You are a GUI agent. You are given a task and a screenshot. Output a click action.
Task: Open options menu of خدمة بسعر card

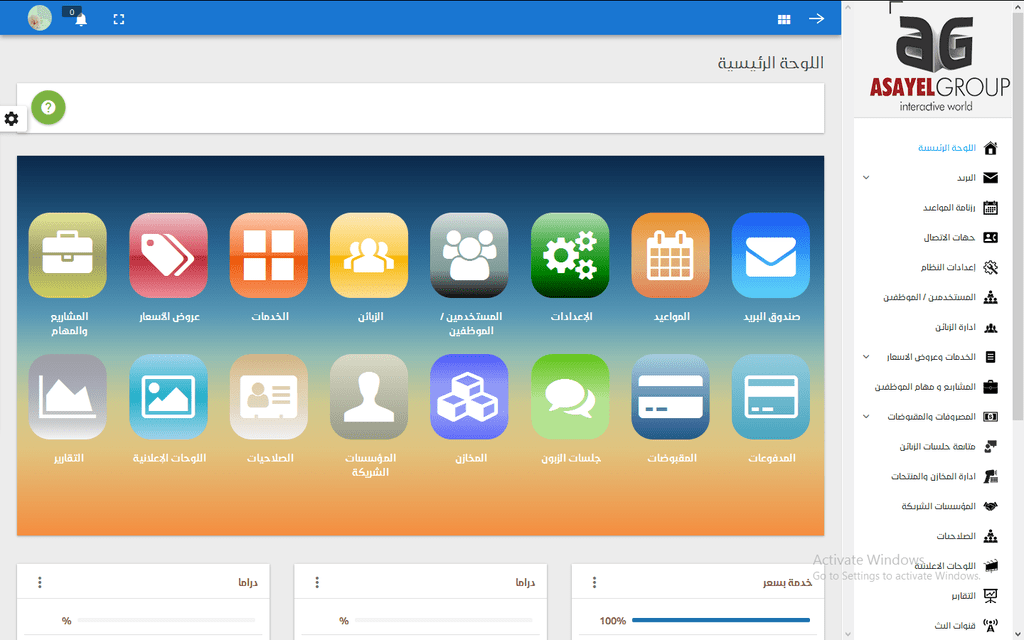pos(594,582)
